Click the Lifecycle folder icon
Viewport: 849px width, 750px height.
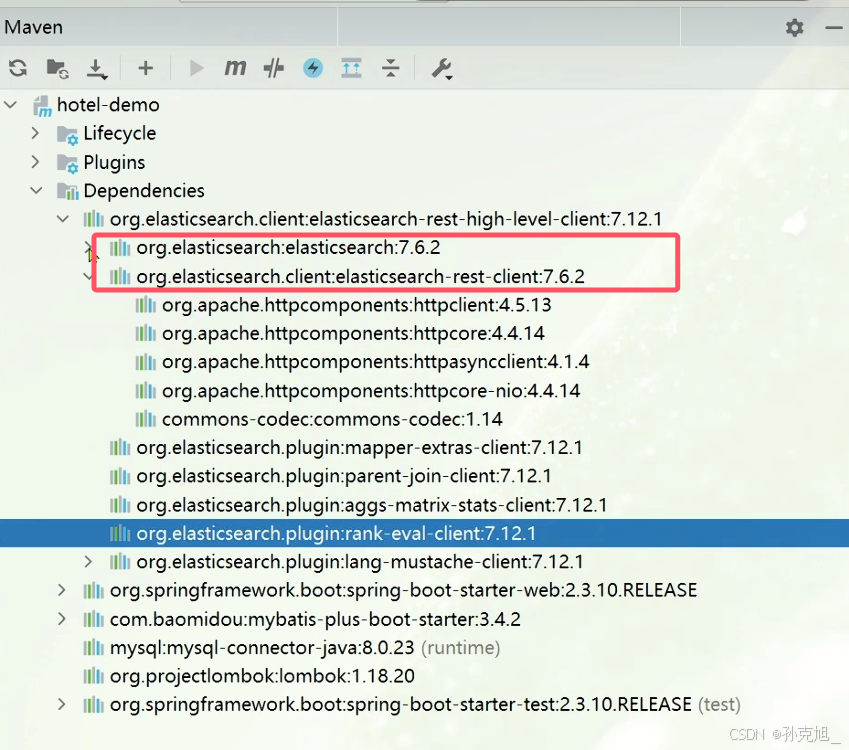point(68,134)
